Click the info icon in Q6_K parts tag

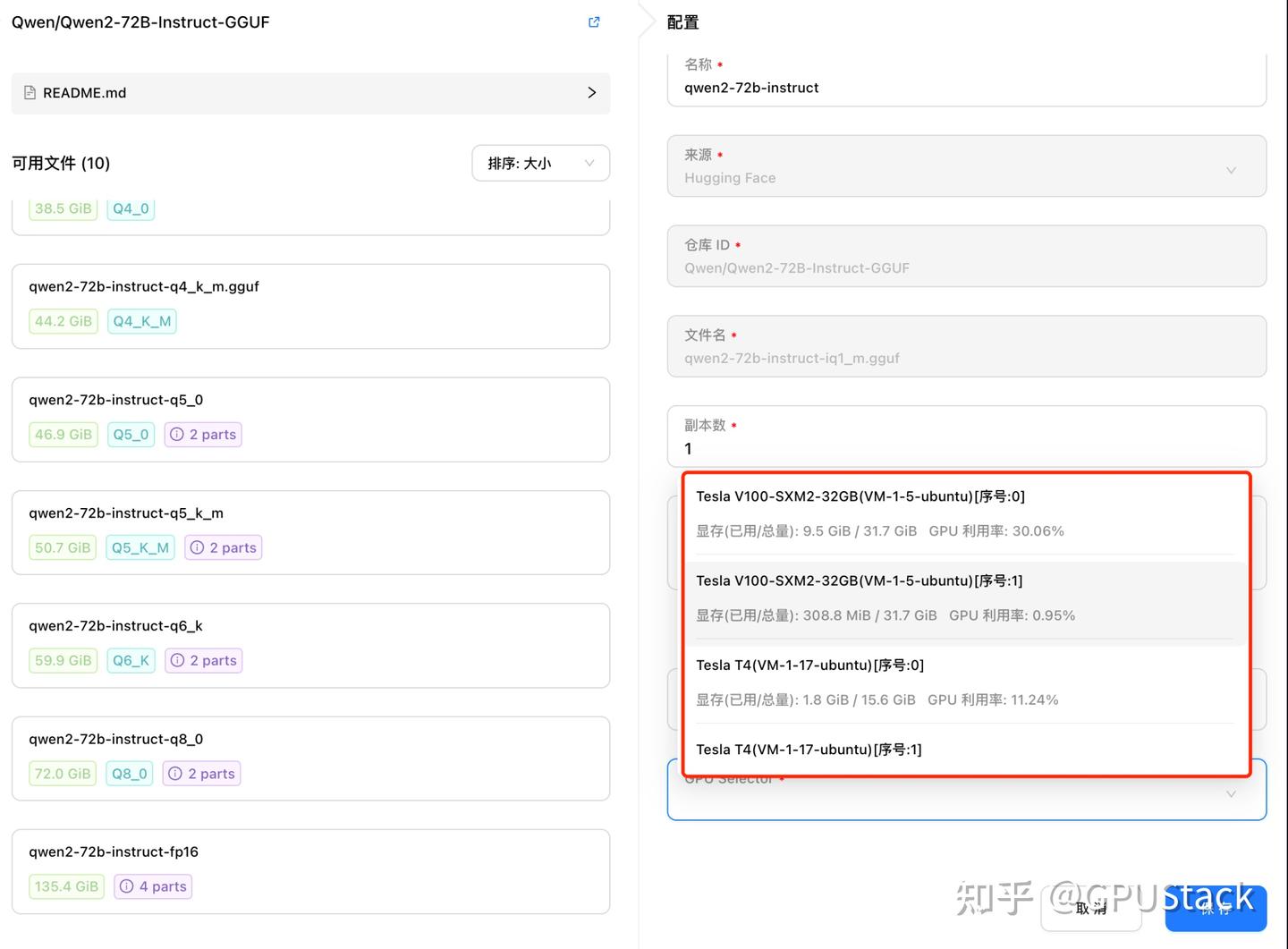(x=177, y=660)
